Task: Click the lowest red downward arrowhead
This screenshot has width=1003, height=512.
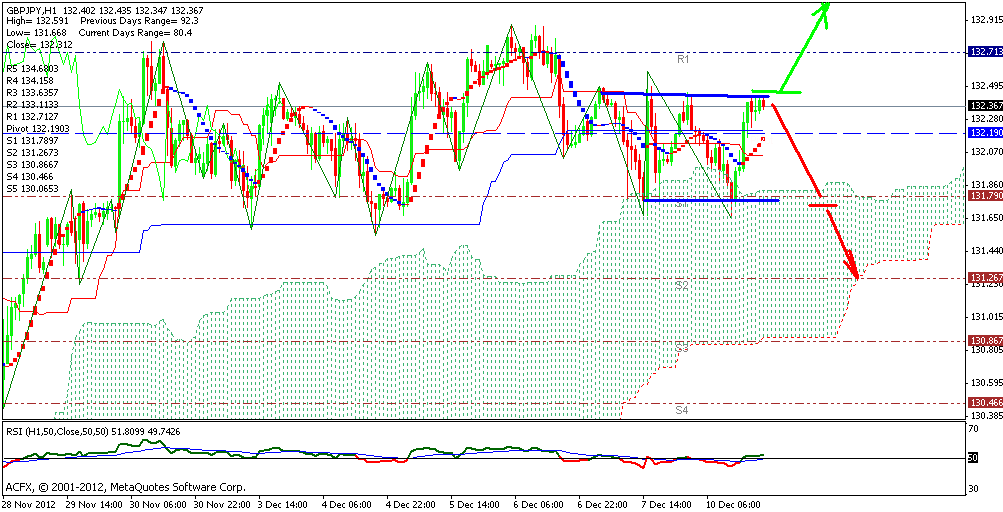Action: [x=855, y=273]
